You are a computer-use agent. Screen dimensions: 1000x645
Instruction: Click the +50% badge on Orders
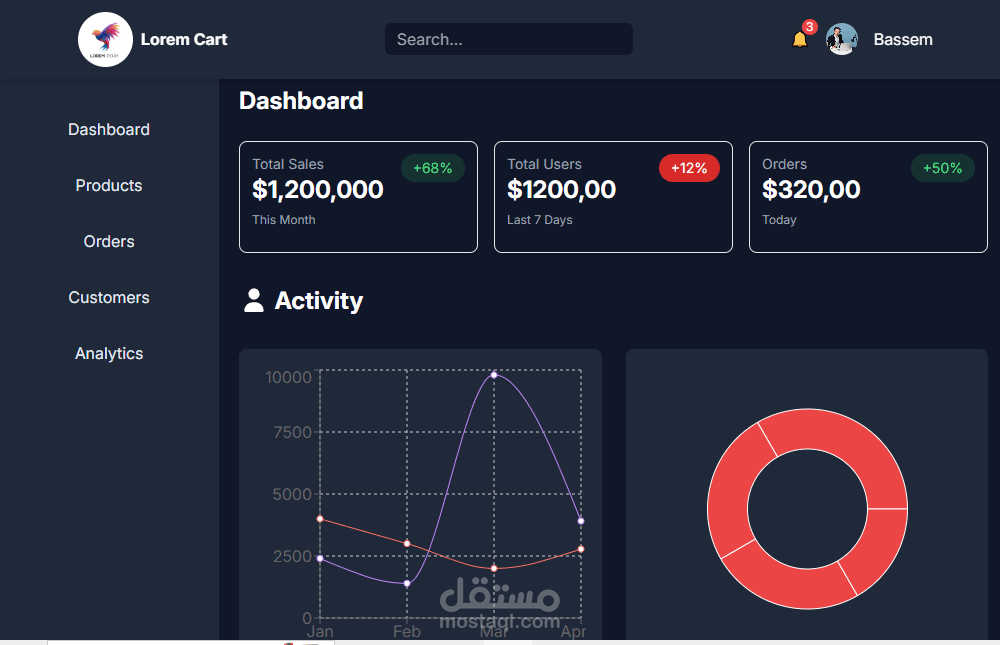(x=943, y=168)
